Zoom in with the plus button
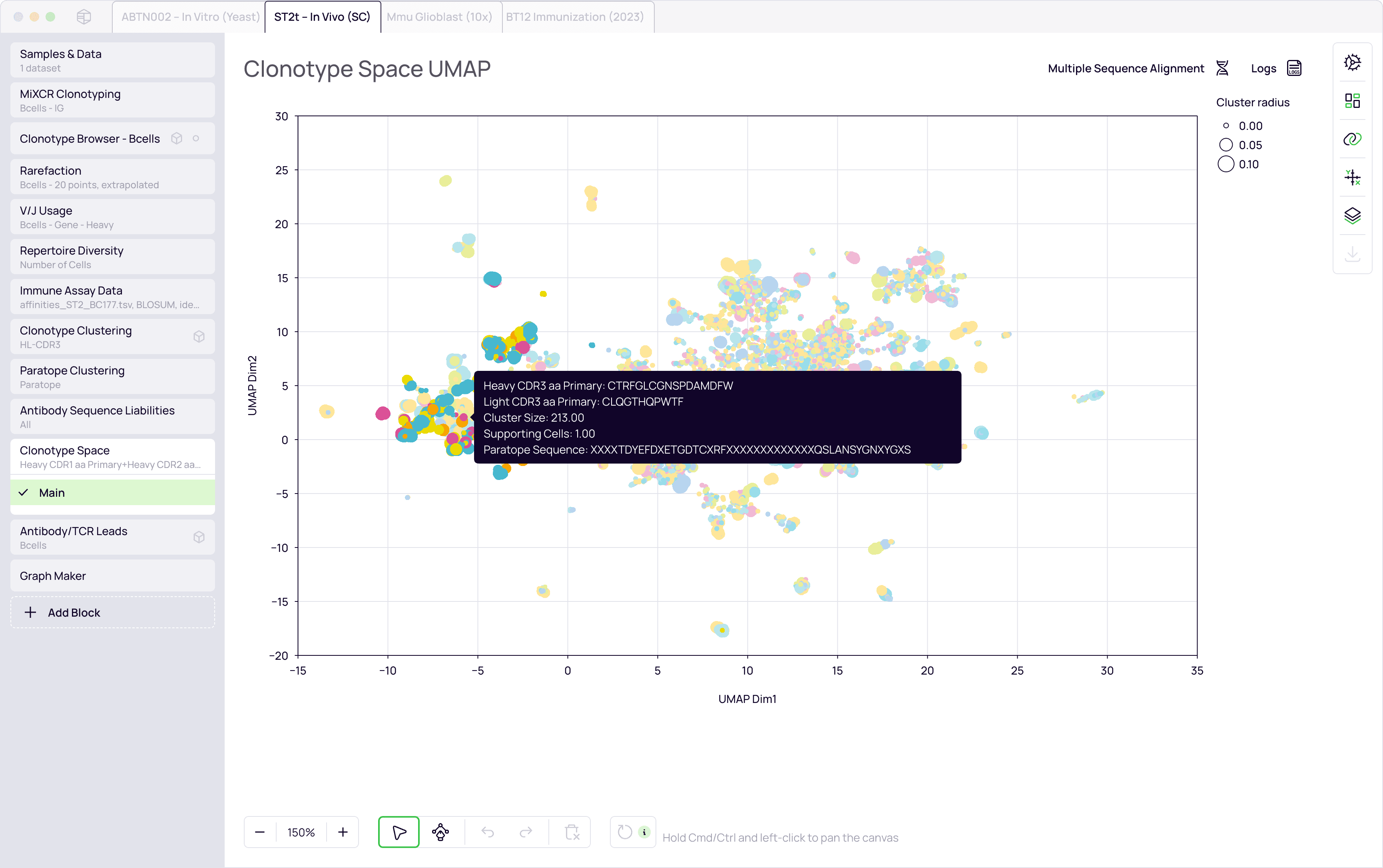The image size is (1383, 868). 343,832
